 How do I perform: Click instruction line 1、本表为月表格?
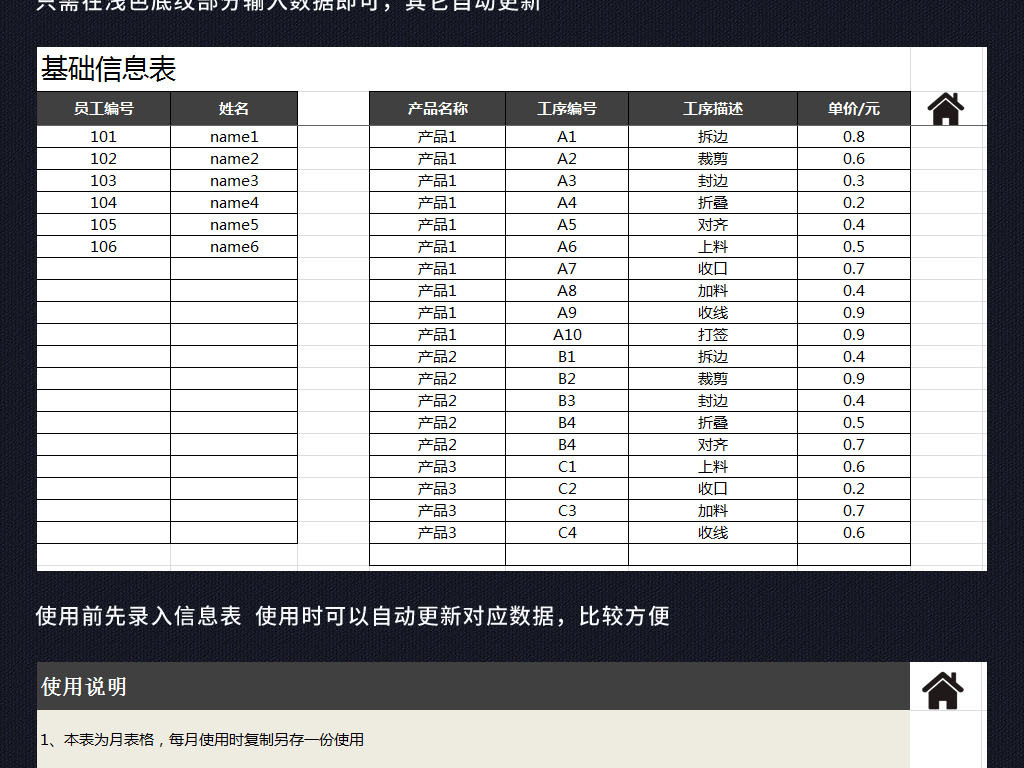(x=202, y=739)
